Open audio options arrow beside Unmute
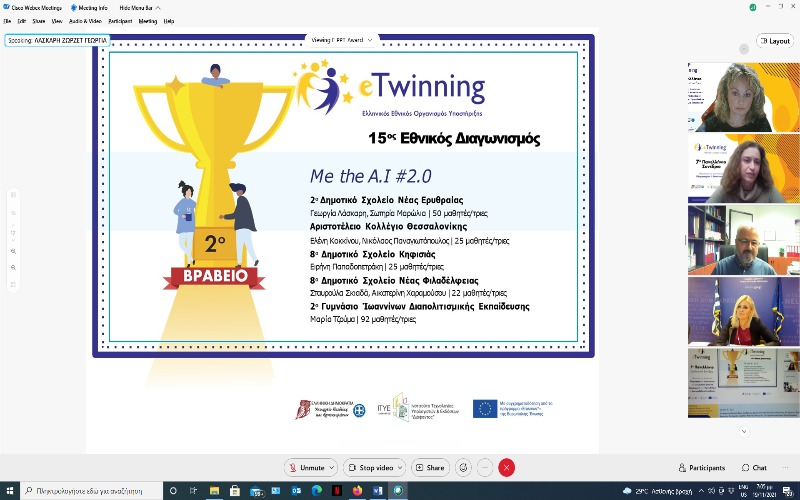Image resolution: width=800 pixels, height=500 pixels. (332, 467)
